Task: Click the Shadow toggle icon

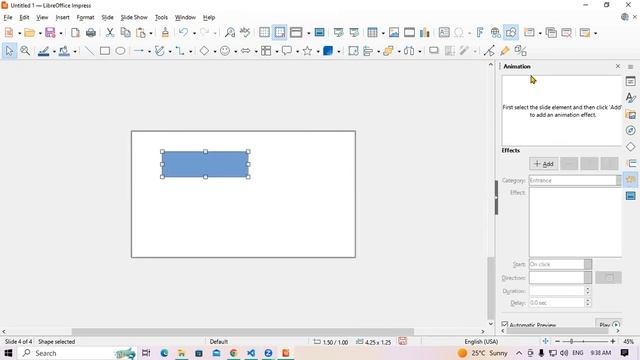Action: pyautogui.click(x=434, y=51)
